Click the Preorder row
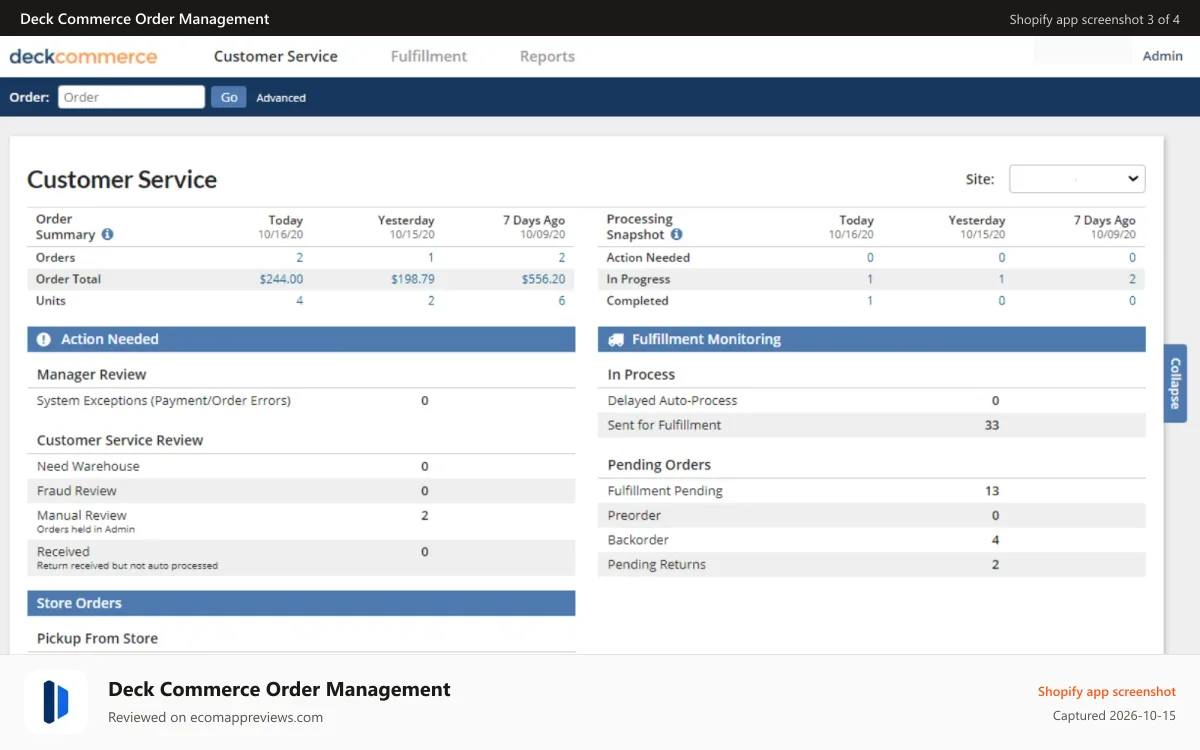Screen dimensions: 1200x750 tap(872, 516)
